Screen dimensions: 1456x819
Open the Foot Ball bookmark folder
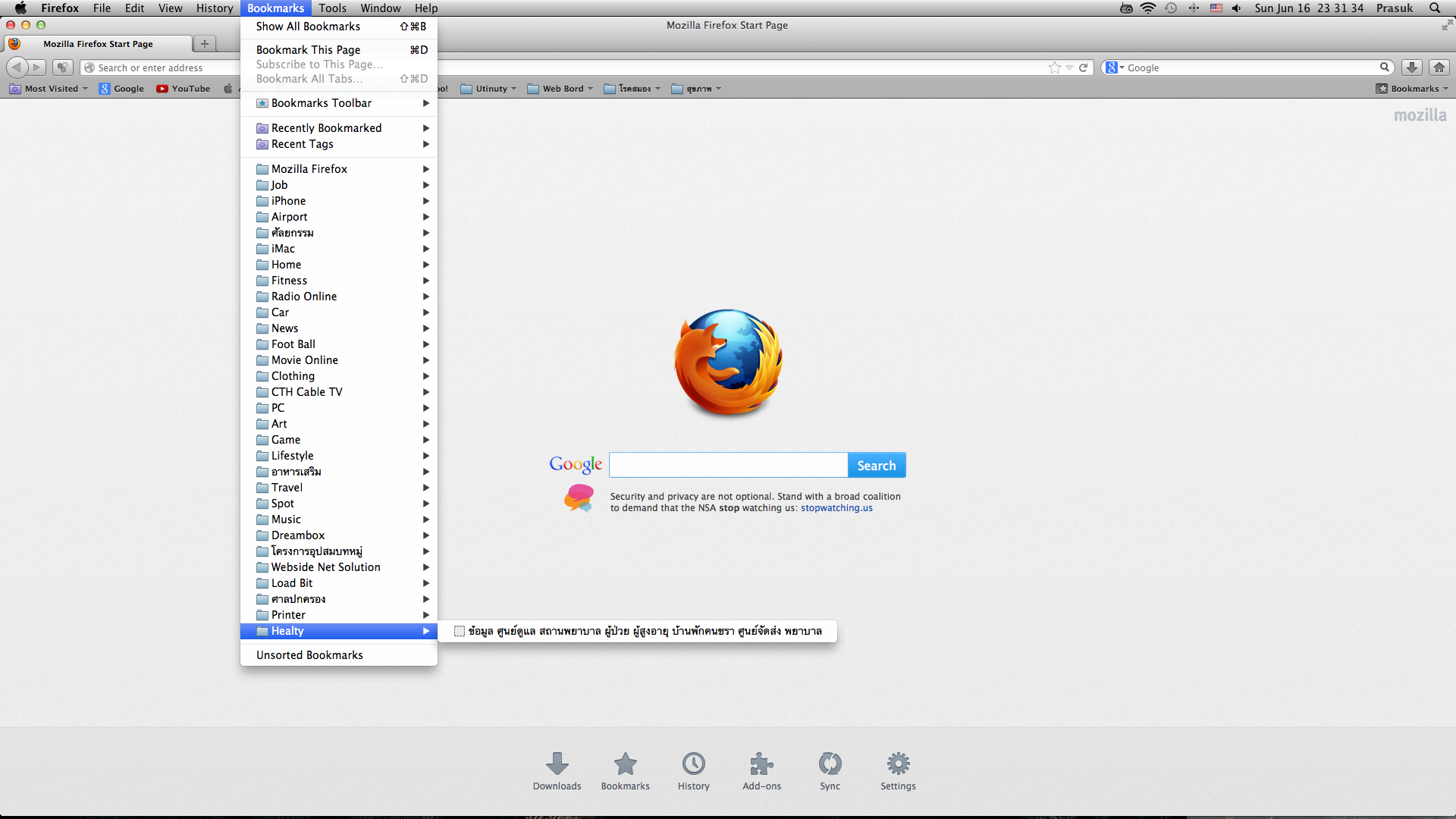339,344
